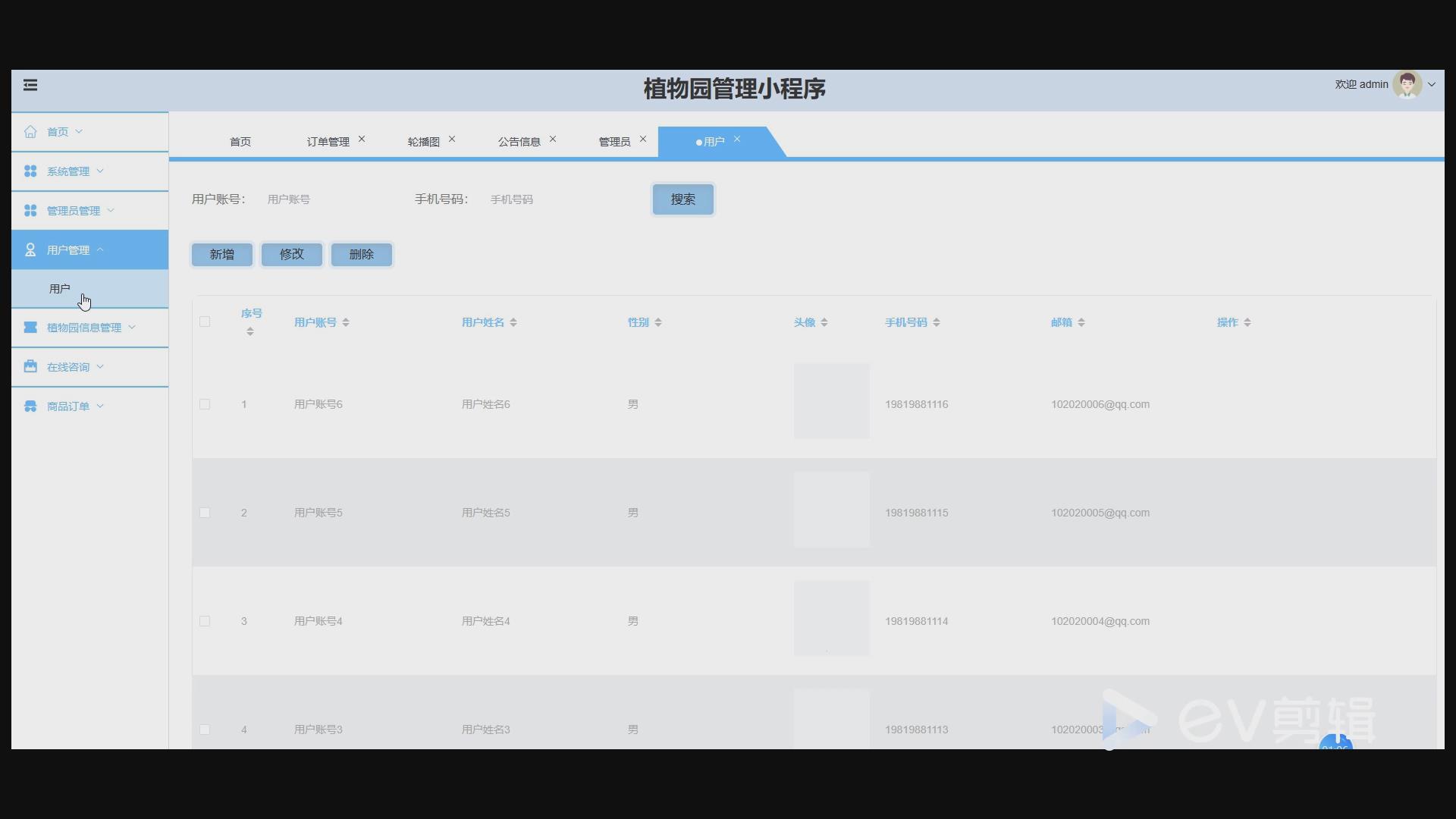This screenshot has height=819, width=1456.
Task: Click the 植物园信息管理 ticket icon
Action: click(30, 328)
